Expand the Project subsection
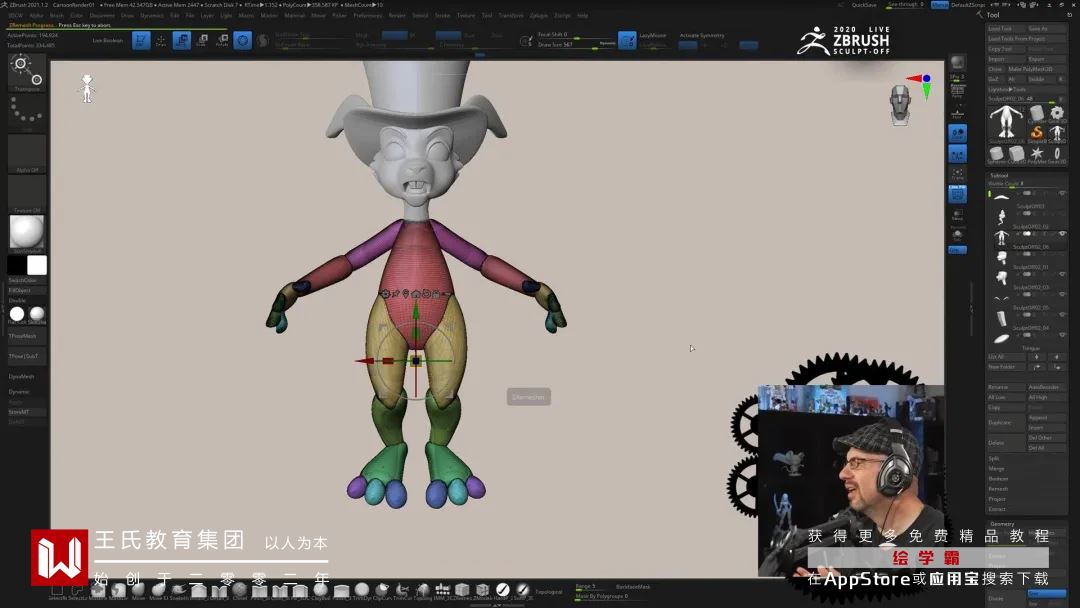Viewport: 1080px width, 608px height. (x=997, y=499)
